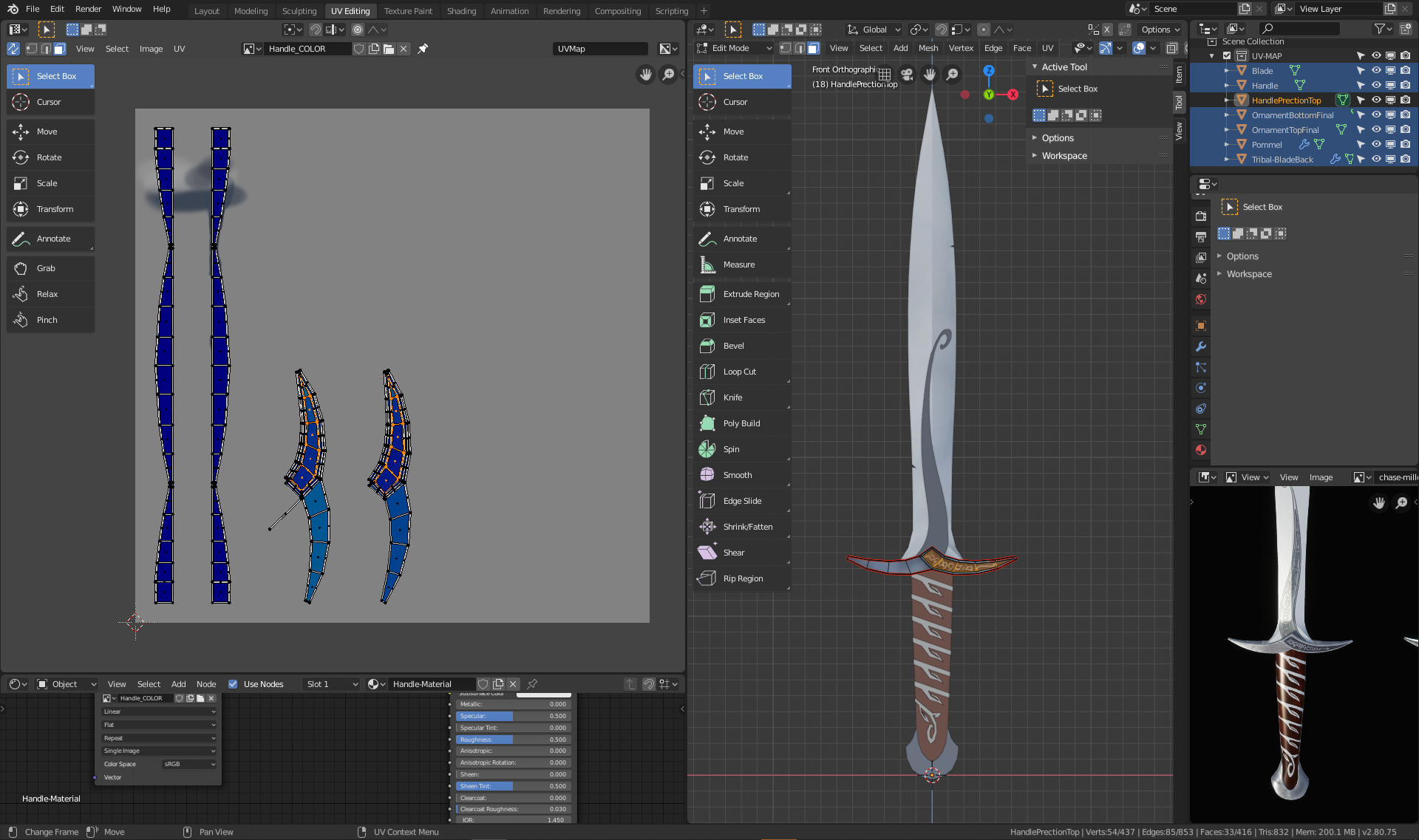Open the Color Space sRGB dropdown
Viewport: 1419px width, 840px height.
pyautogui.click(x=189, y=764)
